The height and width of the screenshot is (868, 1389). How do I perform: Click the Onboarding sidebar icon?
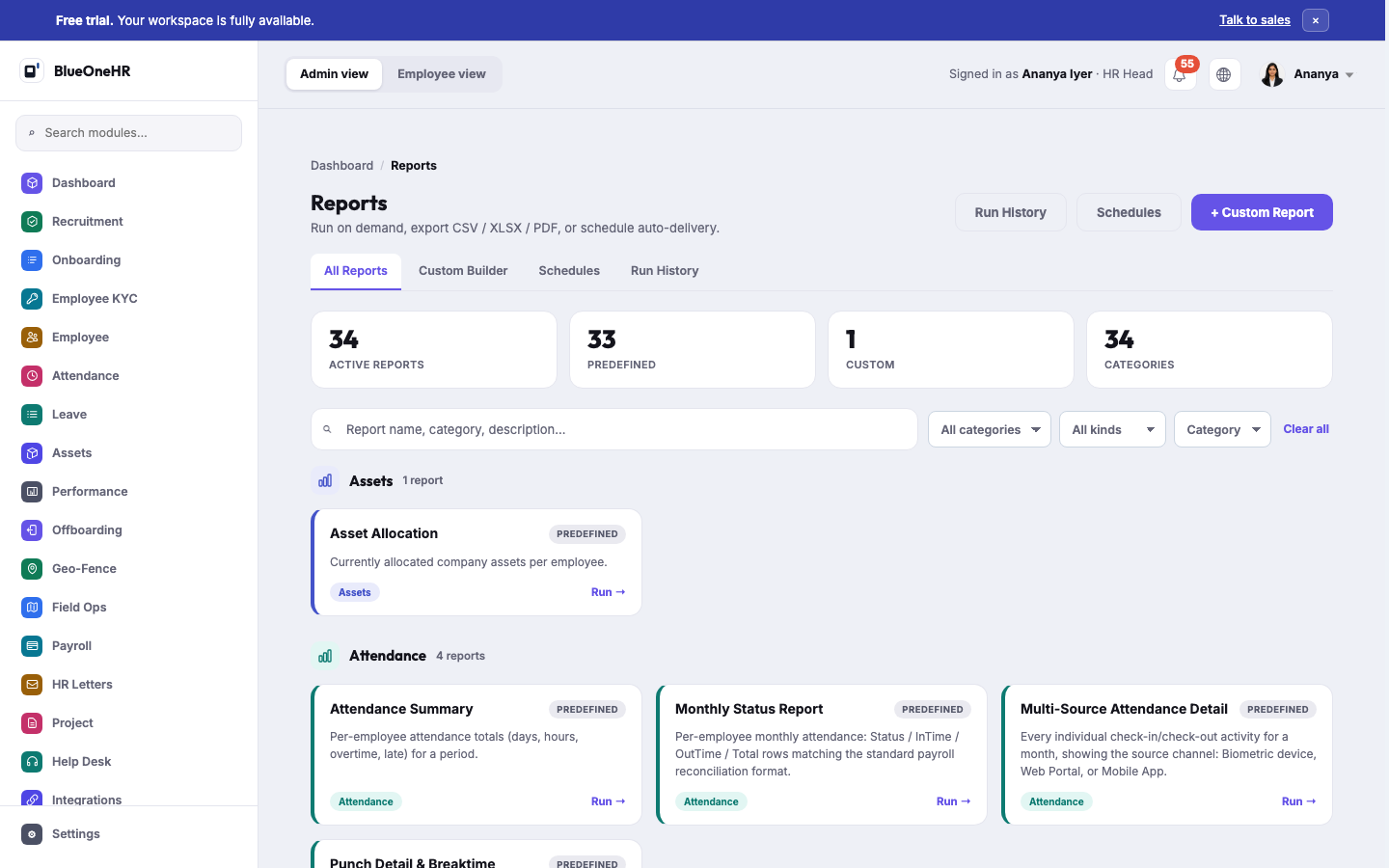(x=32, y=259)
